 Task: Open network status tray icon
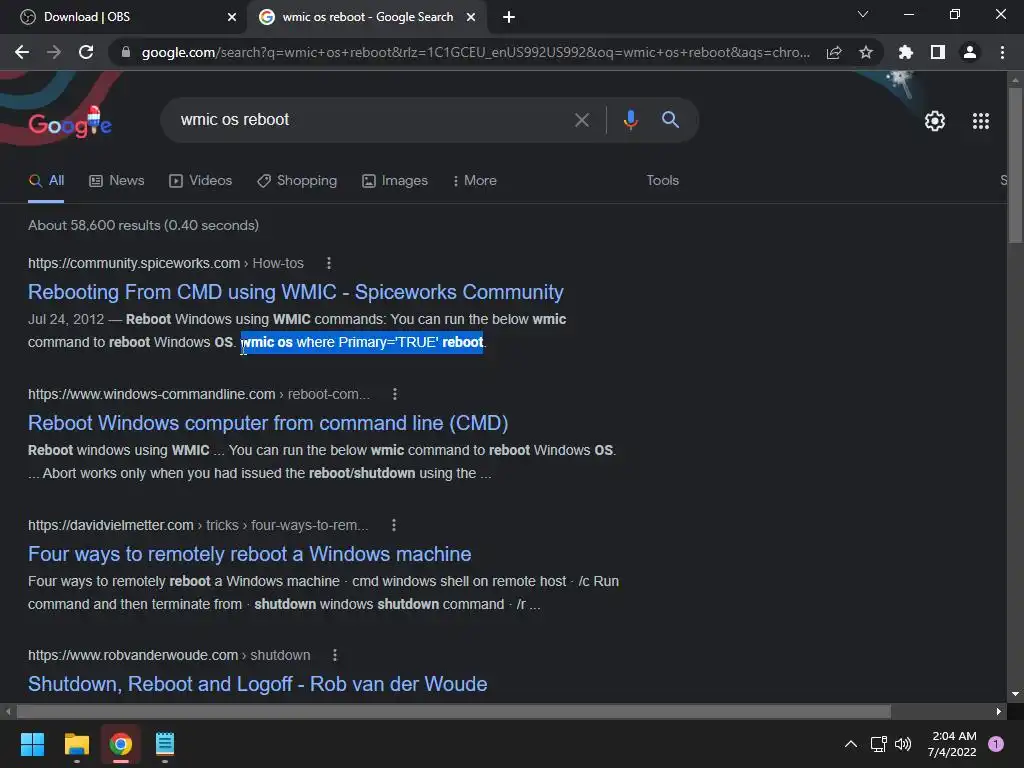point(878,744)
